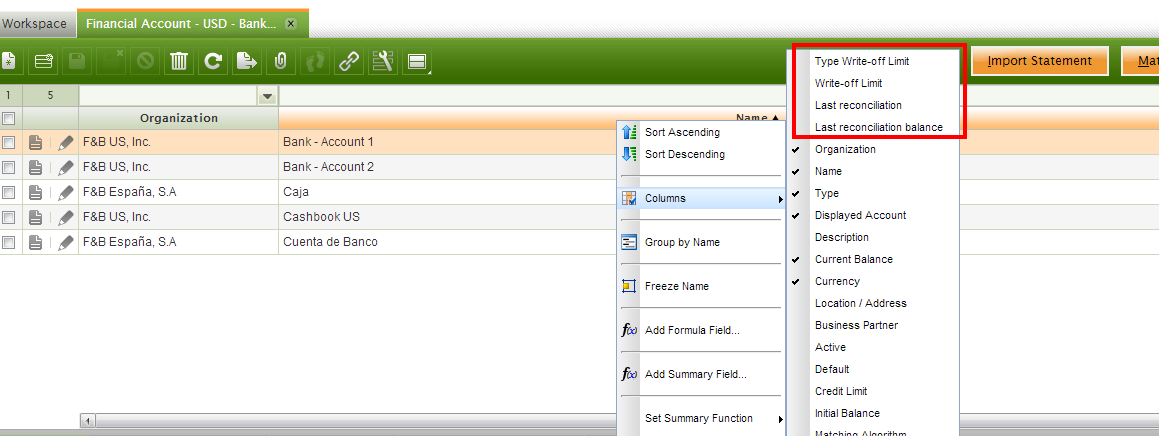Show the Write-off Limit column
The width and height of the screenshot is (1159, 436).
872,84
